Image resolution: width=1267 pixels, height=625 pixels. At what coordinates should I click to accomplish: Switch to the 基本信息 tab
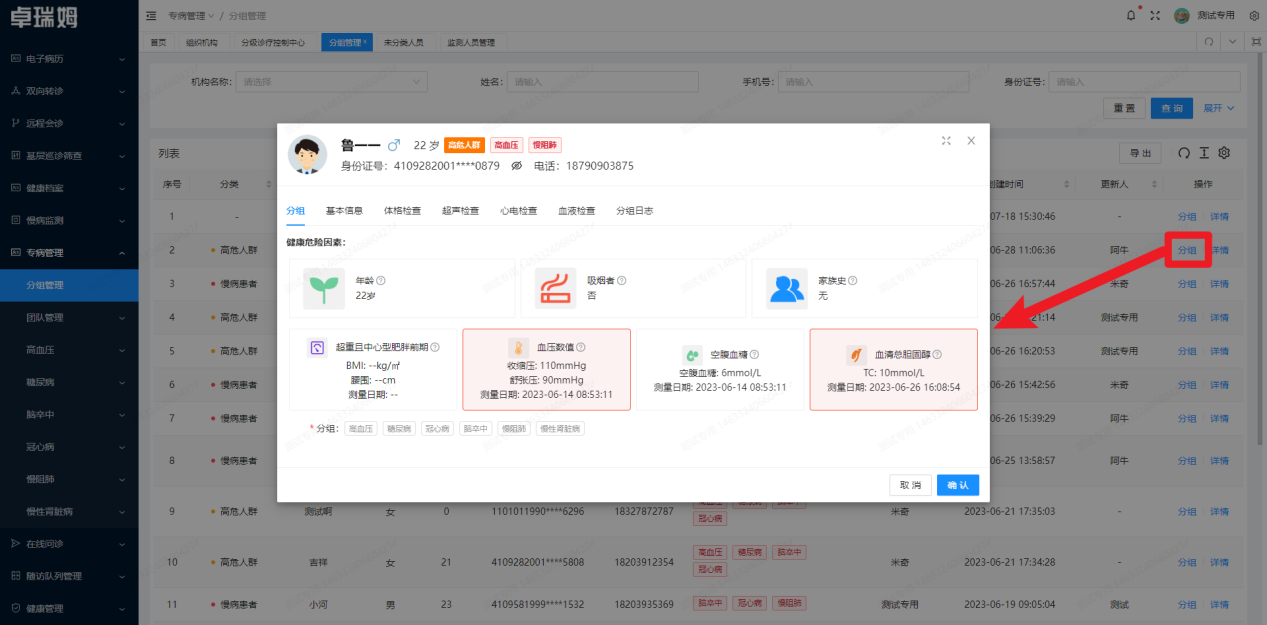[344, 211]
